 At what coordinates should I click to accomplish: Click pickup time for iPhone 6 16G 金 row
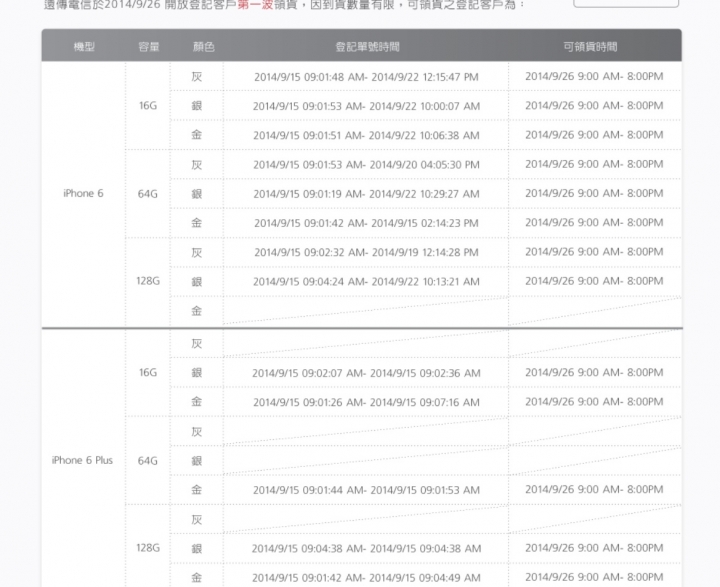[594, 135]
